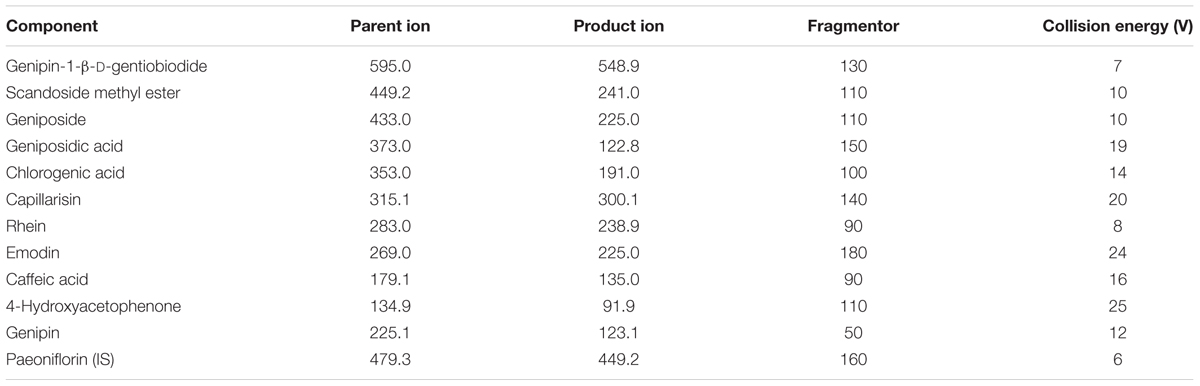1200x386 pixels.
Task: Click Rhein product ion value 238.9
Action: point(618,226)
